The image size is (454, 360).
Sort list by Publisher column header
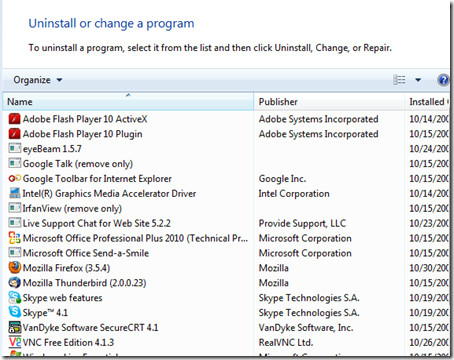329,102
